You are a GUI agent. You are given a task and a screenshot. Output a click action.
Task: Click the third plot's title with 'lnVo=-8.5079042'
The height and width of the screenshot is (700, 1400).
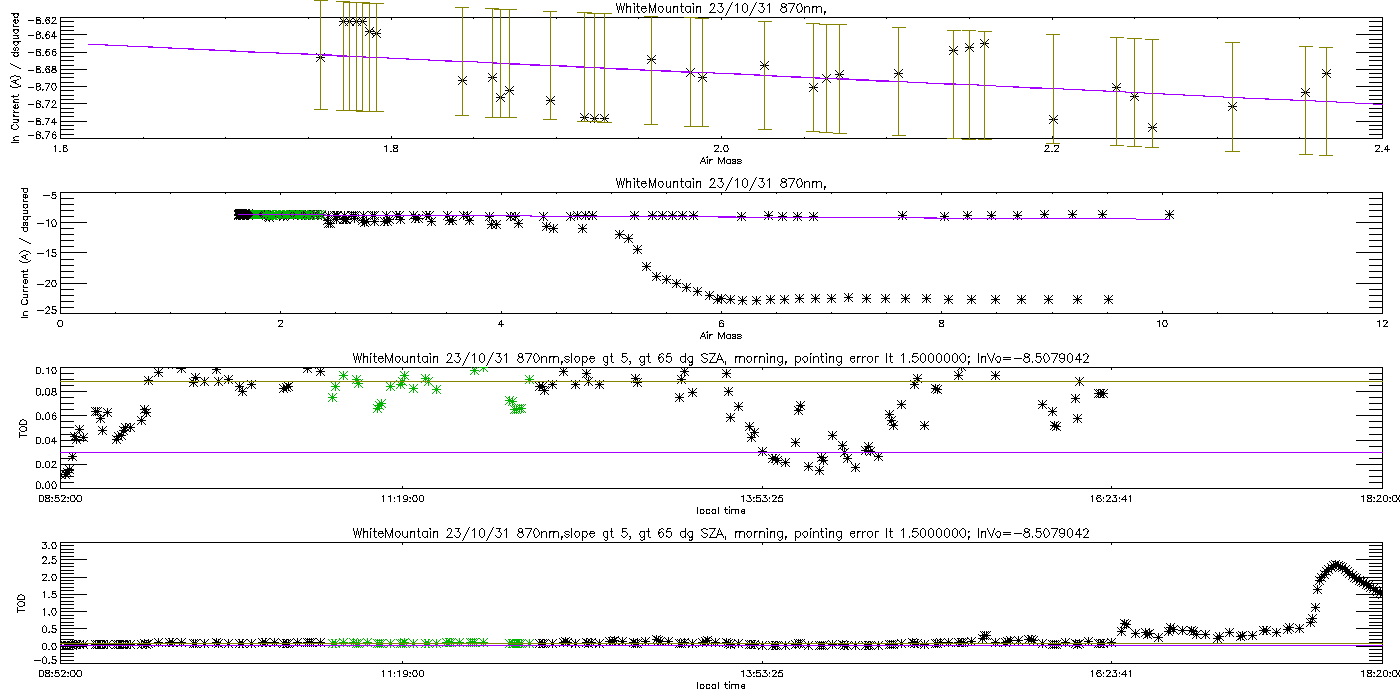coord(720,360)
